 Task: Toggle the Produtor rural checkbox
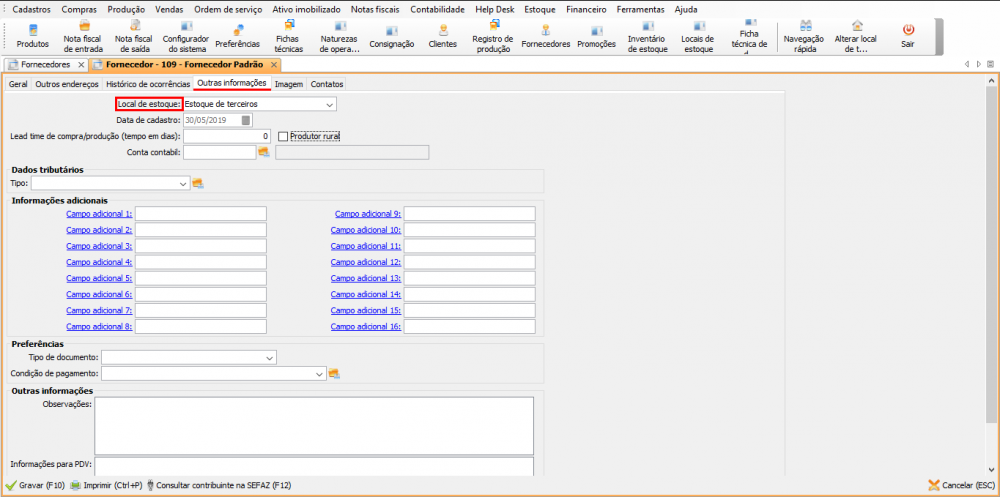point(284,136)
